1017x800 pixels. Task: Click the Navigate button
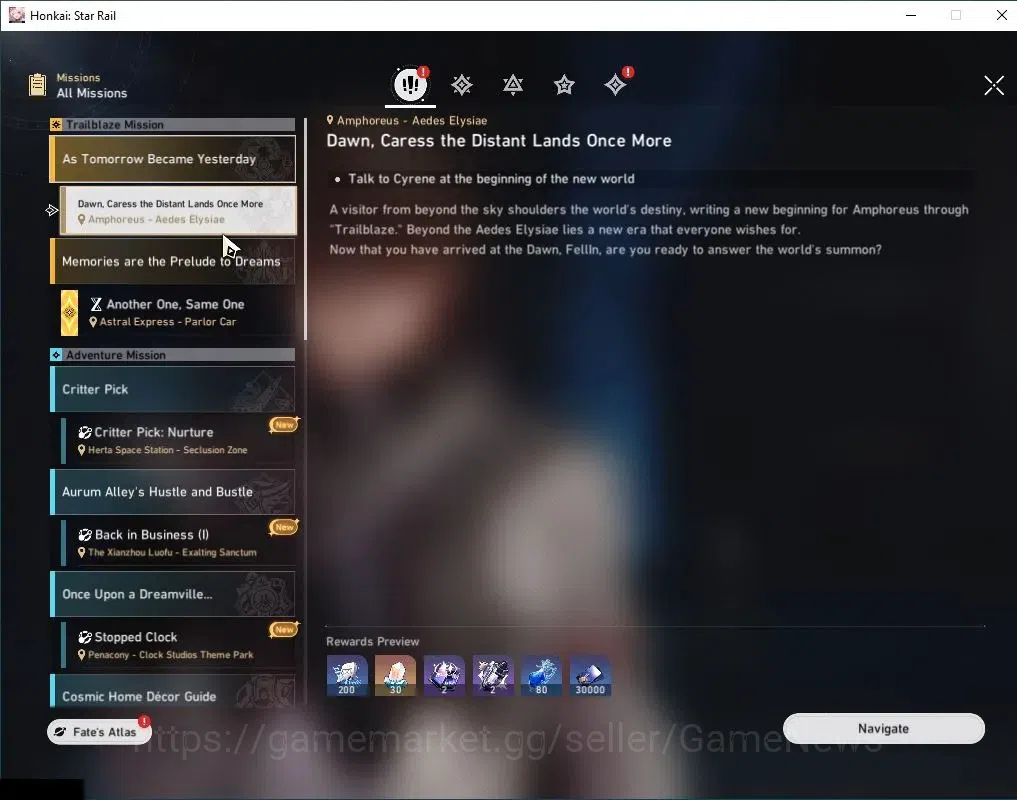tap(883, 729)
